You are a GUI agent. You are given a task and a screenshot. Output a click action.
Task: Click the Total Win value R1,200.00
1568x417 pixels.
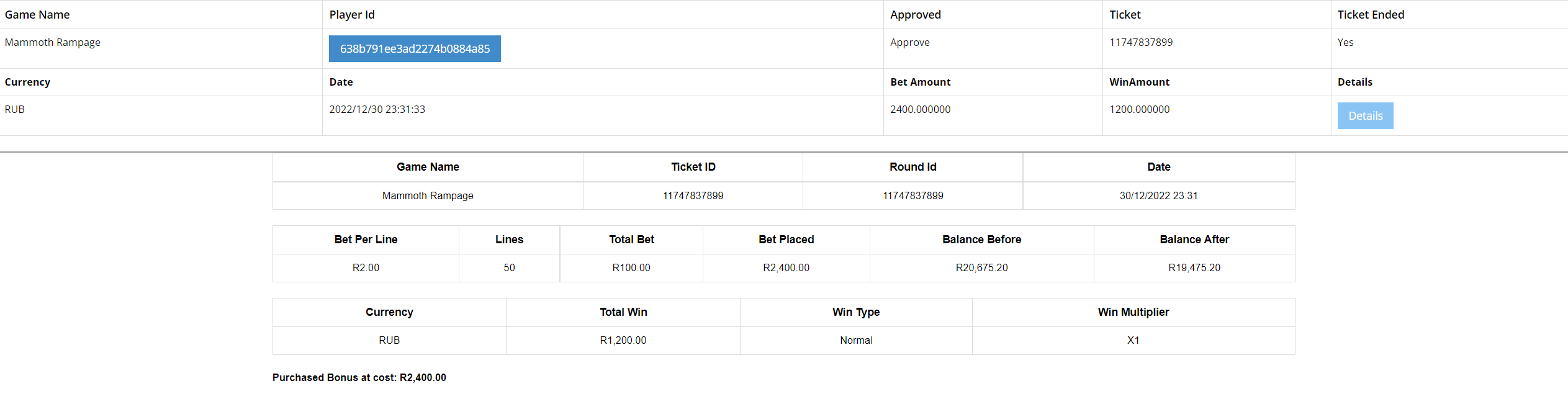(x=623, y=340)
